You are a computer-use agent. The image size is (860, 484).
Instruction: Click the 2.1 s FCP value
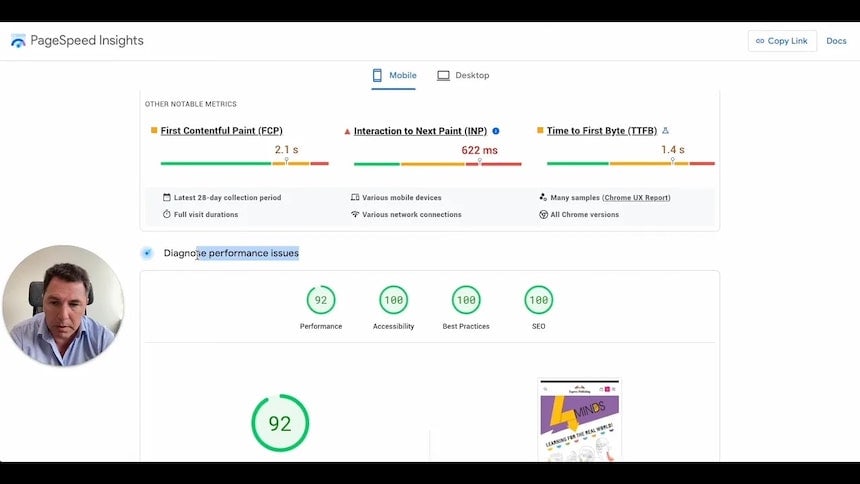tap(286, 149)
